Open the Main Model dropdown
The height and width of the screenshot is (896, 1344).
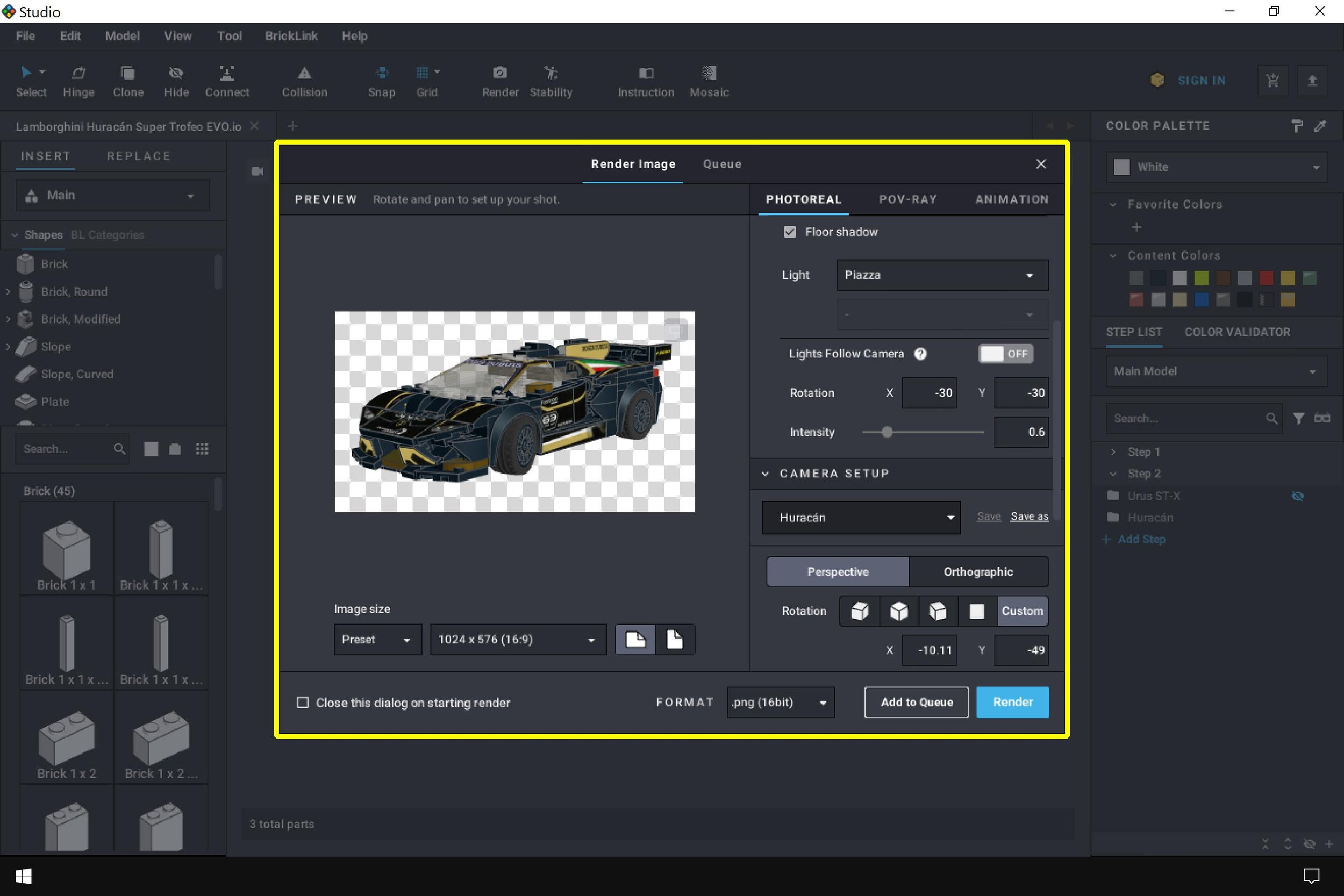tap(1217, 371)
